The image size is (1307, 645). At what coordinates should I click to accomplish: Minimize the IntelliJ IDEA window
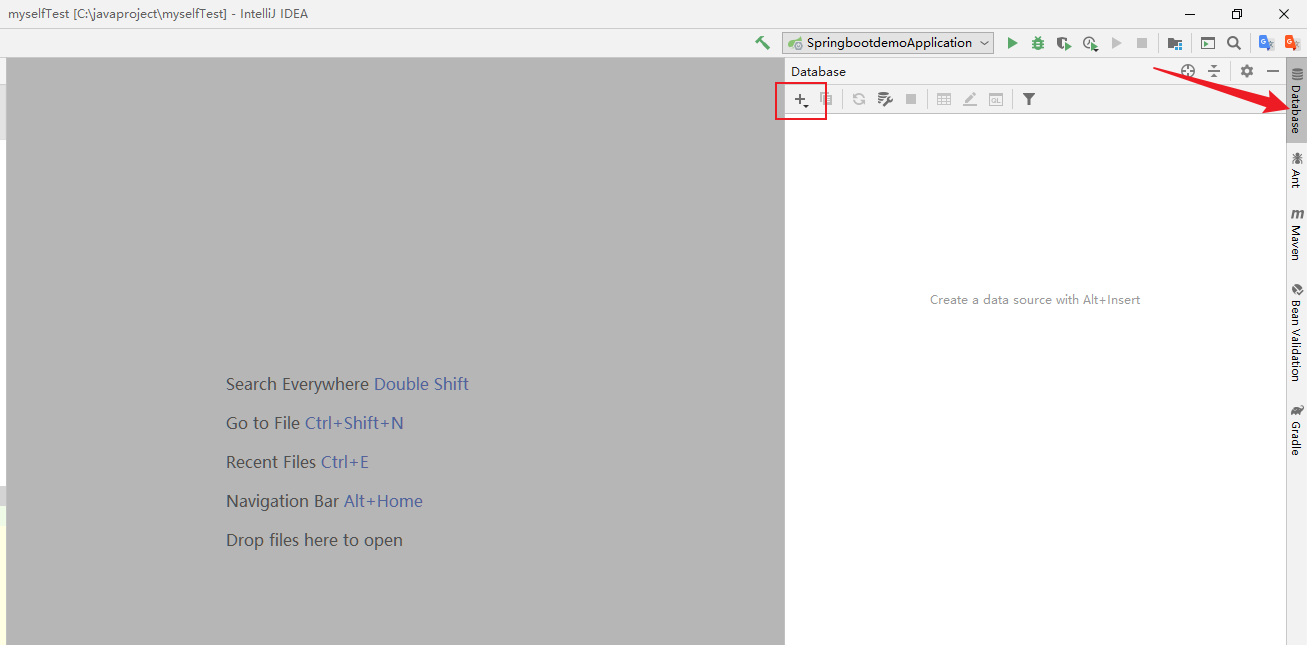[1190, 14]
